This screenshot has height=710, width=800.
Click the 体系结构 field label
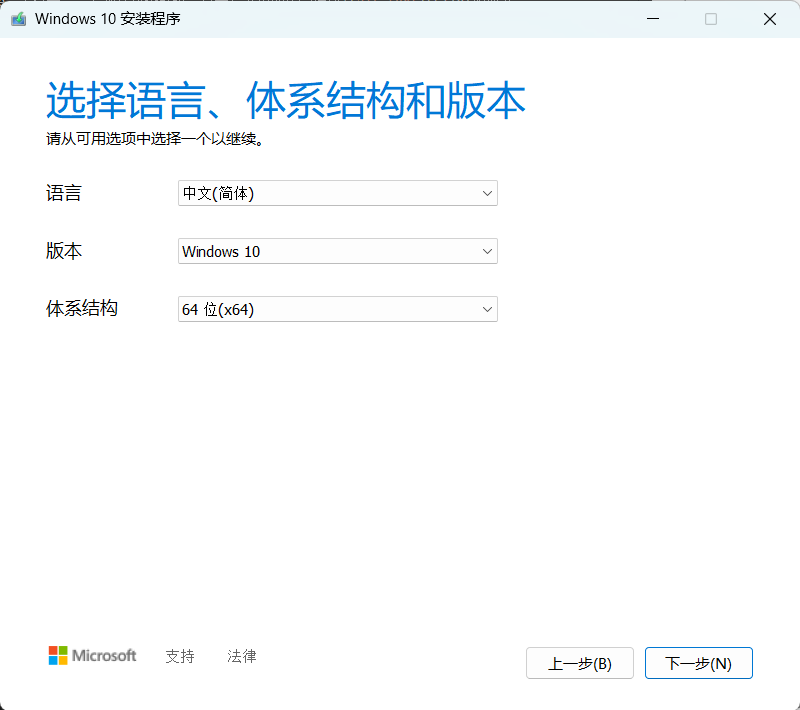point(82,309)
